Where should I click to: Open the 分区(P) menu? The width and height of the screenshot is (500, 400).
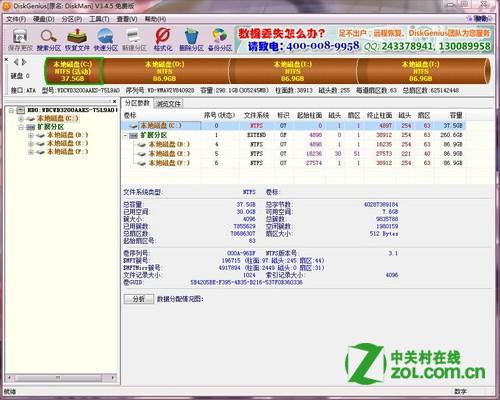coord(72,19)
